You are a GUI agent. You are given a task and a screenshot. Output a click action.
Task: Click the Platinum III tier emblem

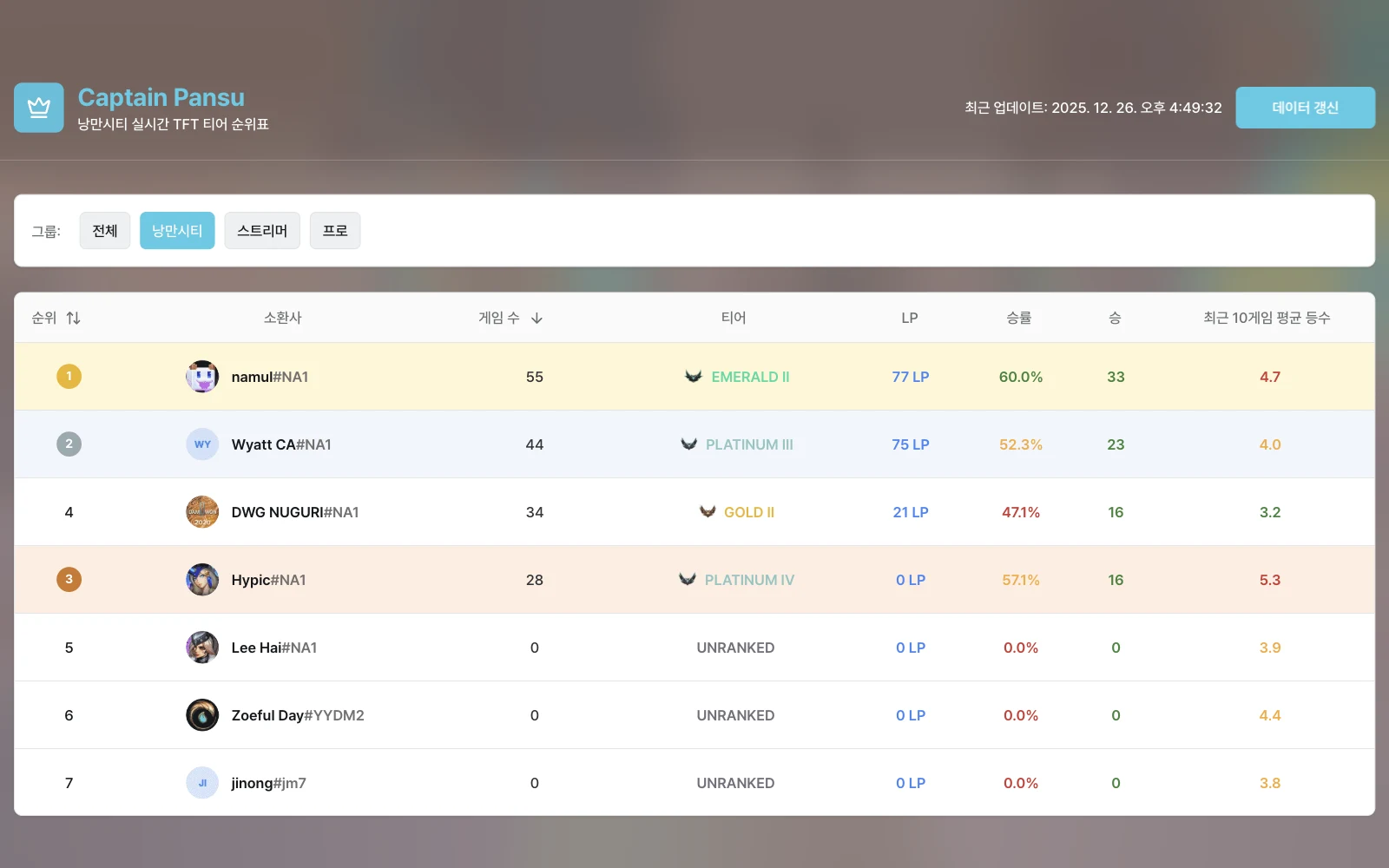click(688, 444)
